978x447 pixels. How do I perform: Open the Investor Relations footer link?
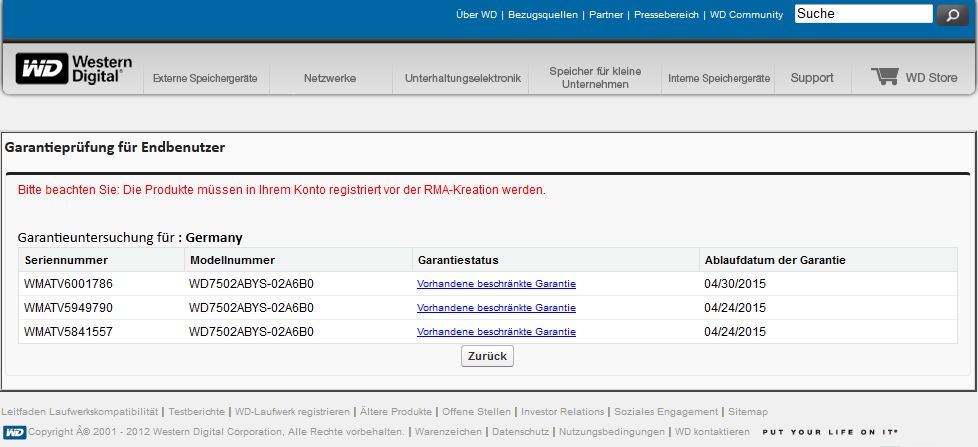563,412
